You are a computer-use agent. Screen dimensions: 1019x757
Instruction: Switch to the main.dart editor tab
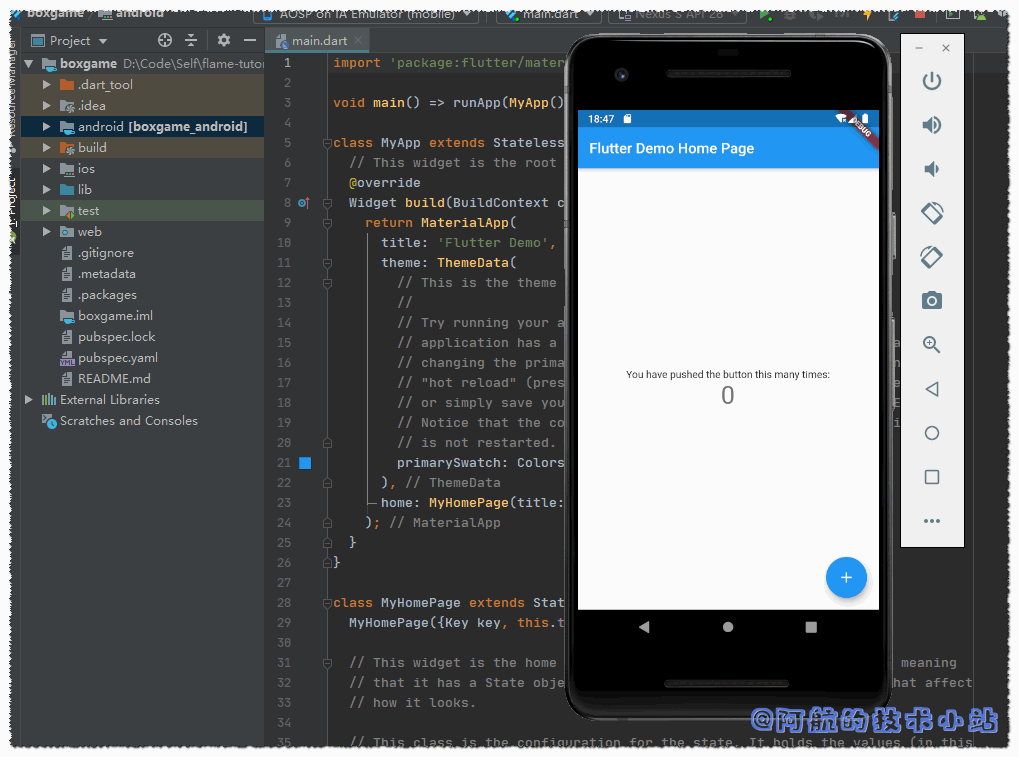click(318, 41)
